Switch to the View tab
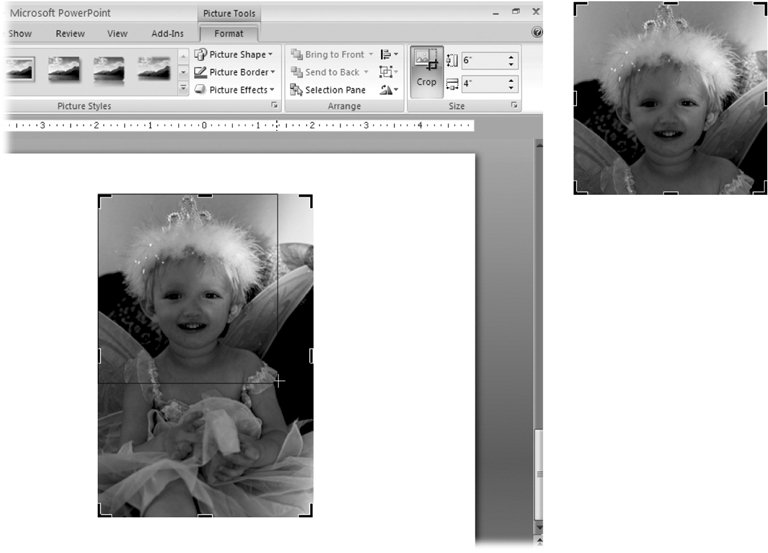This screenshot has height=553, width=768. (x=117, y=33)
